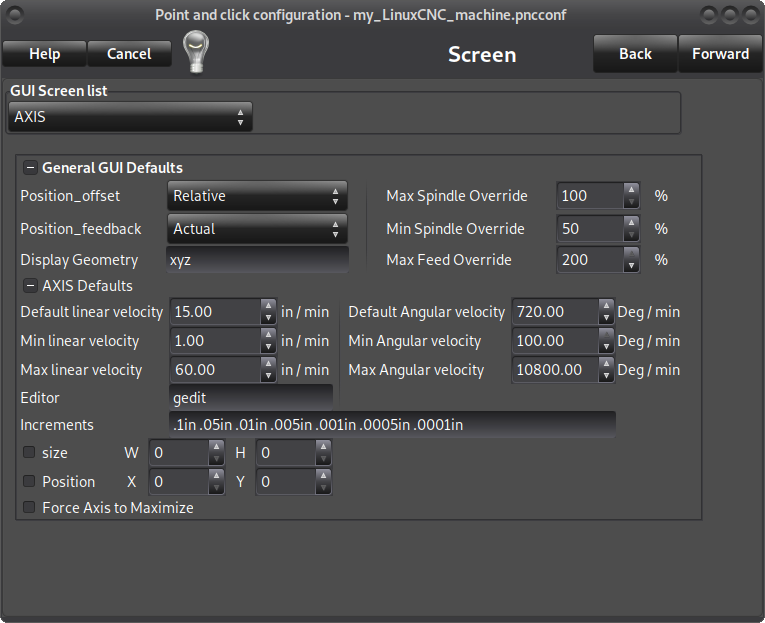Open the GUI Screen list AXIS dropdown
The width and height of the screenshot is (765, 623).
[x=130, y=117]
